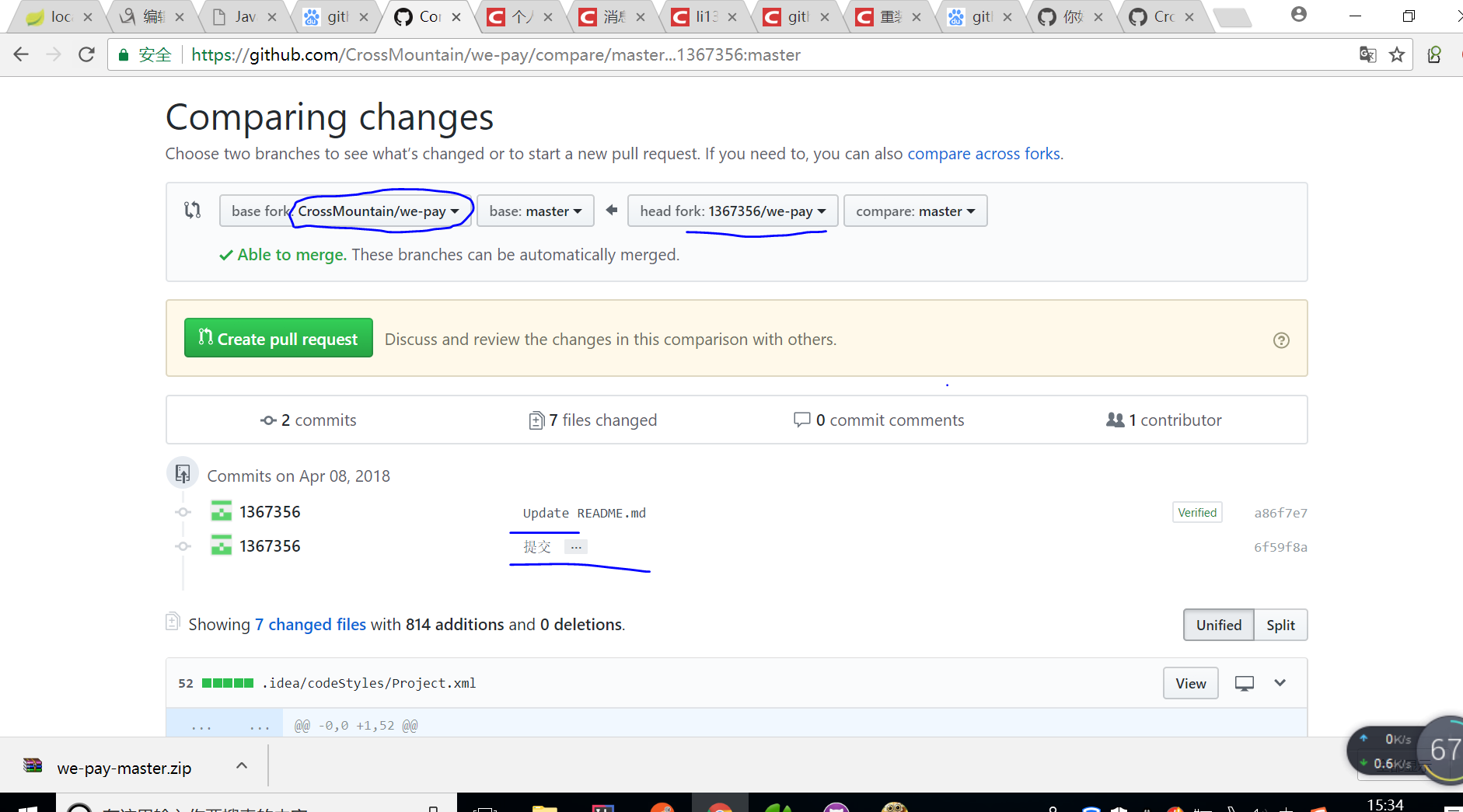Viewport: 1463px width, 812px height.
Task: Click the switch base and head icon
Action: coord(192,210)
